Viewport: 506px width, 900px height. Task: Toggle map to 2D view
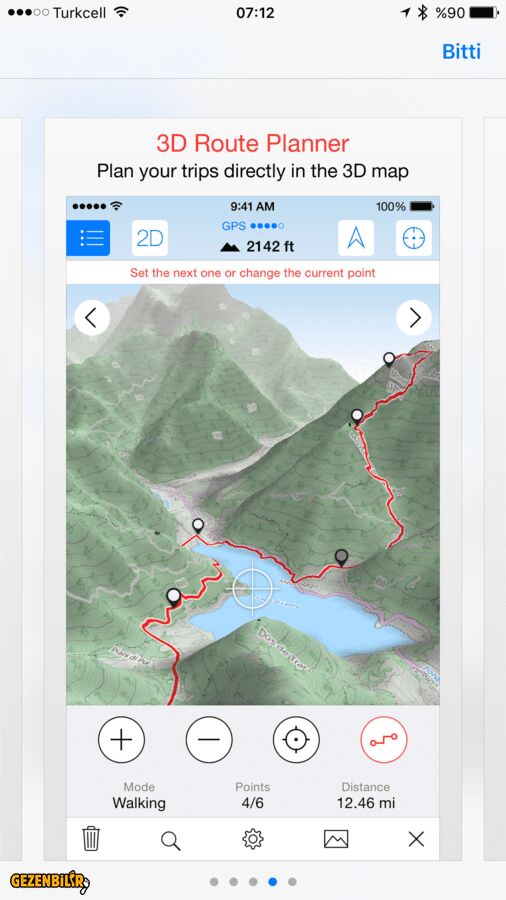tap(150, 238)
